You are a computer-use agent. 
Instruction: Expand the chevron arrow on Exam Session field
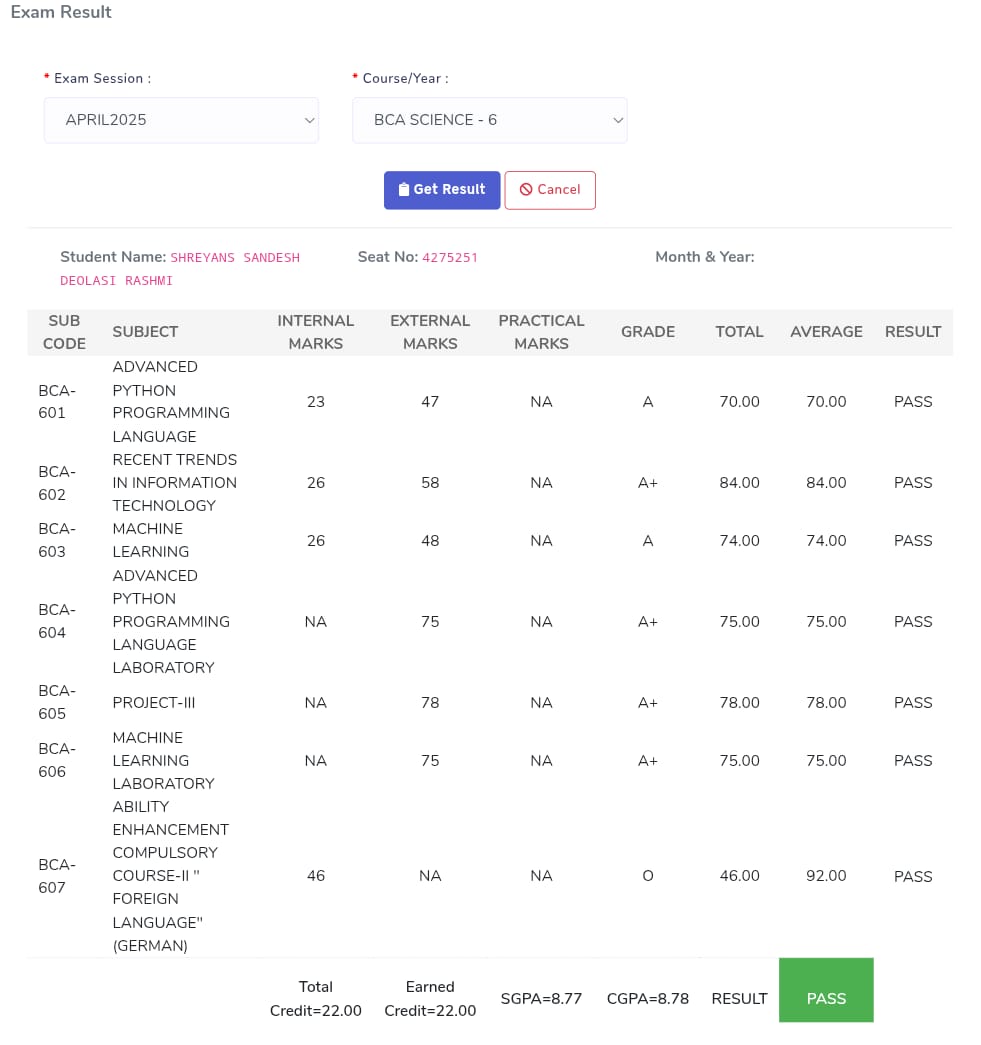[x=308, y=120]
